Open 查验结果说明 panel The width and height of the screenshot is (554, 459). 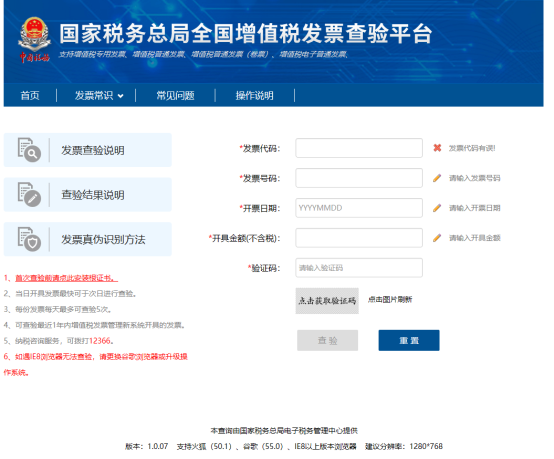click(x=88, y=194)
